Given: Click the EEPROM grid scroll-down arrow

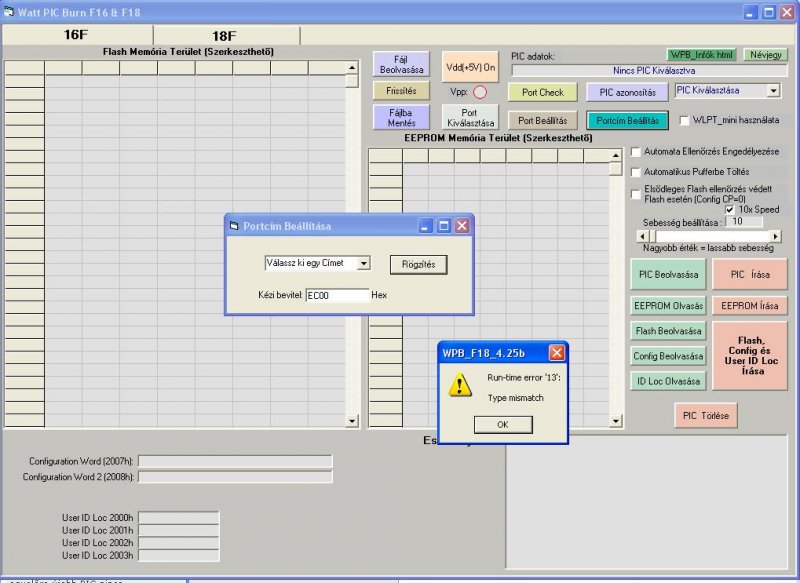Looking at the screenshot, I should point(616,421).
